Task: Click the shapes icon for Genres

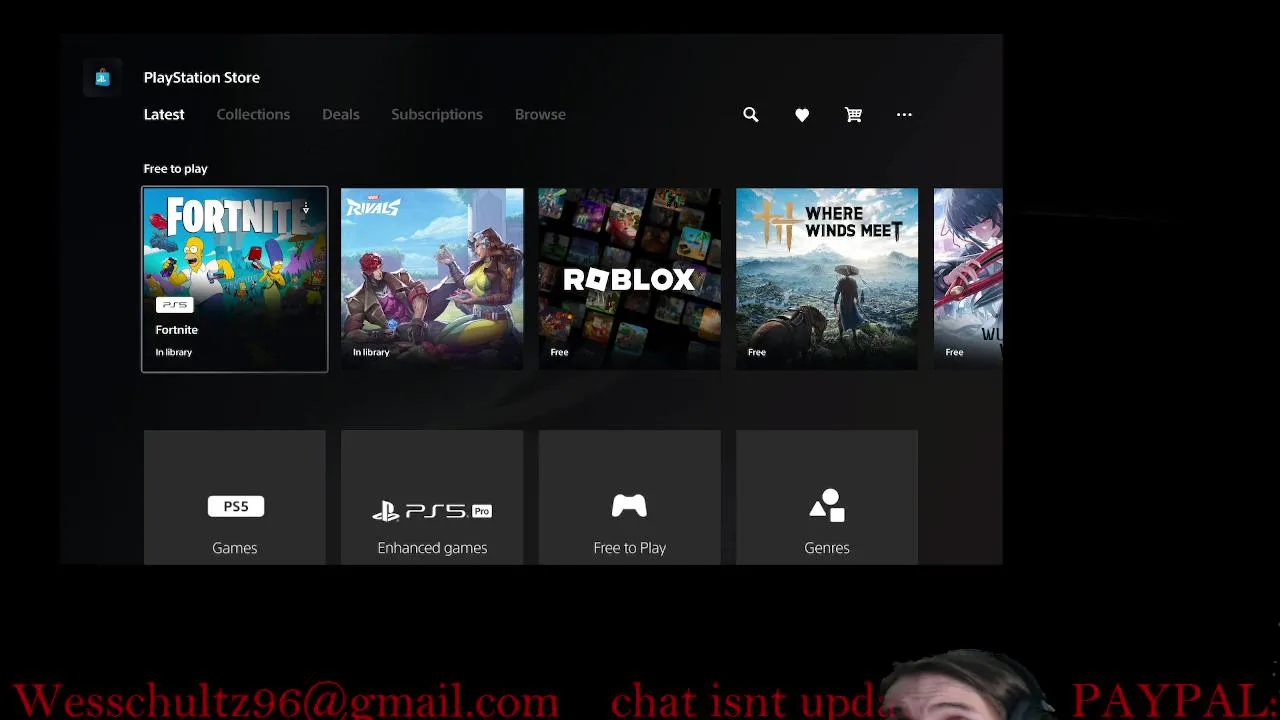Action: coord(827,506)
